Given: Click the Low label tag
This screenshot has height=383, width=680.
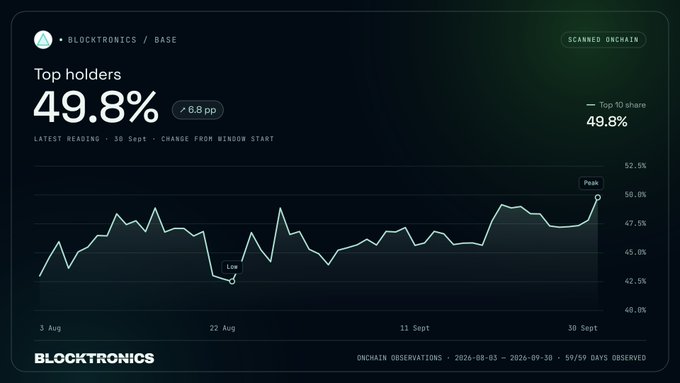Looking at the screenshot, I should pos(232,267).
